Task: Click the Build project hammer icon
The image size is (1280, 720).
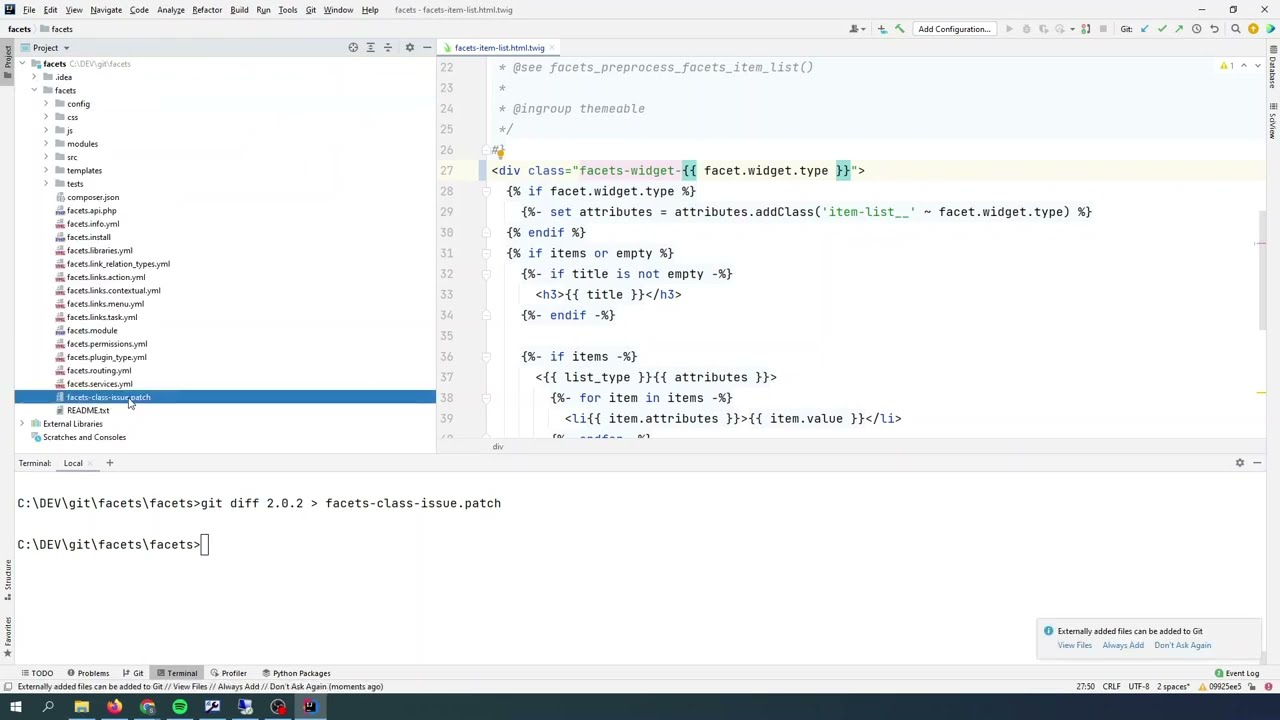Action: click(x=899, y=29)
